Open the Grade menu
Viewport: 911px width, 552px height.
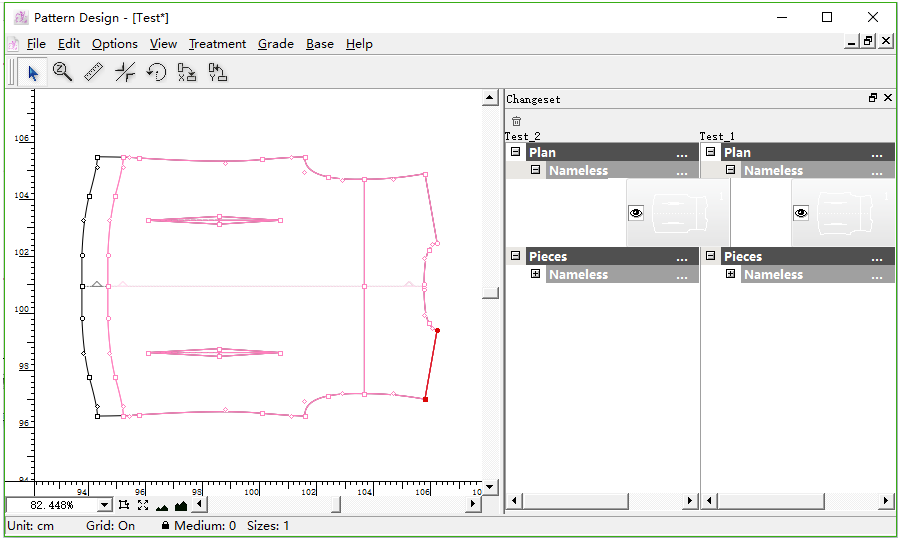tap(275, 44)
